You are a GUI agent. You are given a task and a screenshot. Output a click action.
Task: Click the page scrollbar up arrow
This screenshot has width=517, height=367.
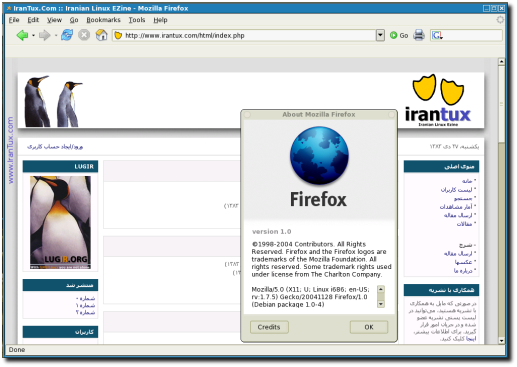(x=501, y=62)
